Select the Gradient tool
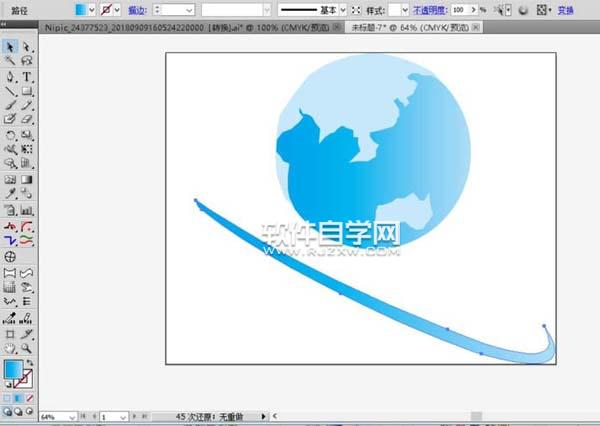 tap(26, 180)
